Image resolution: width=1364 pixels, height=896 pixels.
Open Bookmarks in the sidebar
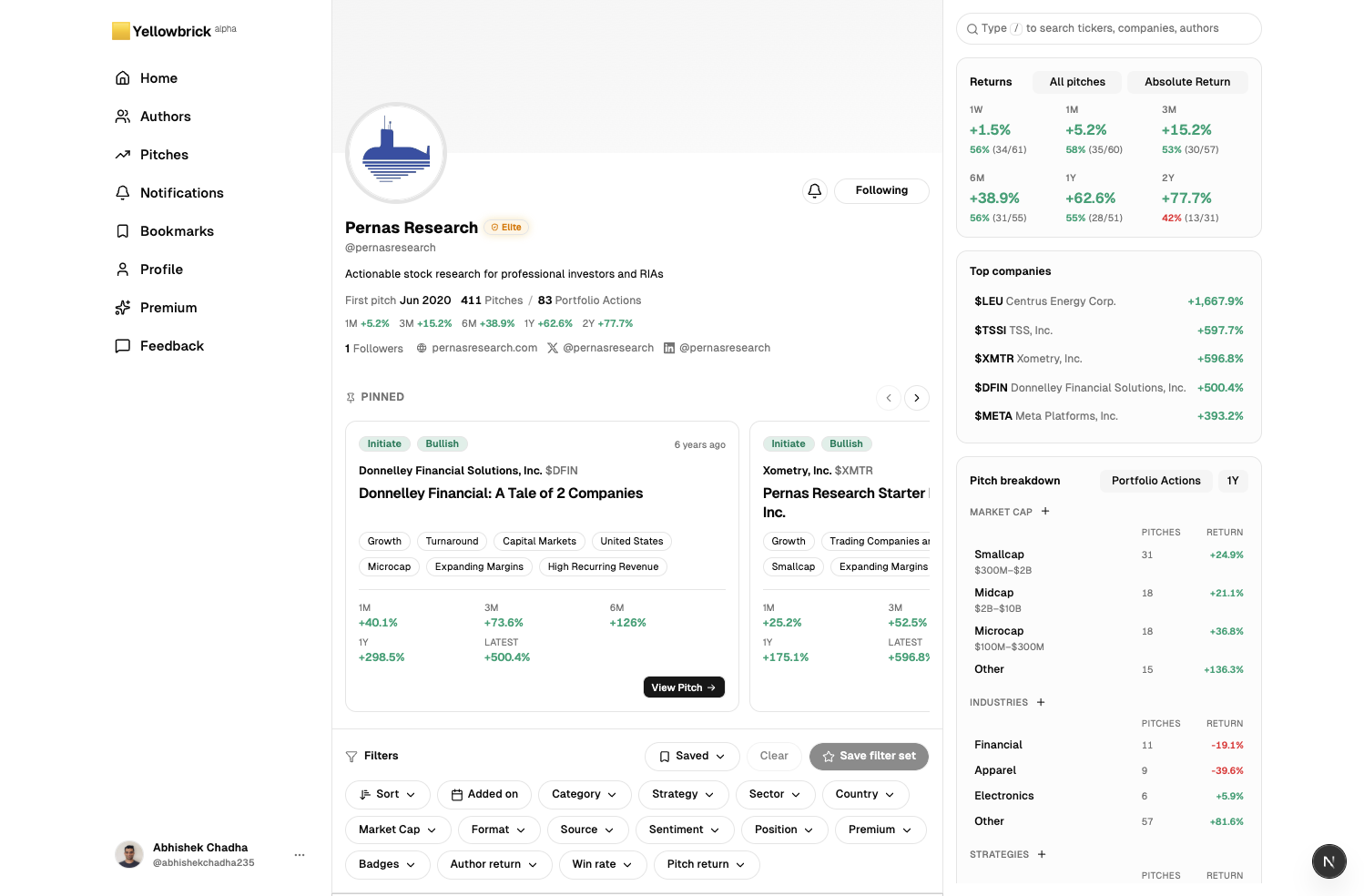165,231
